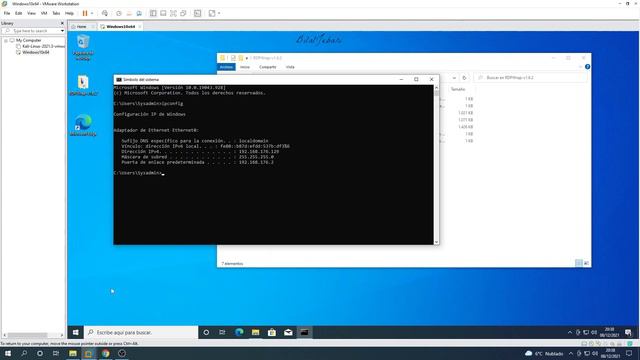
Task: Open Chrome from the host taskbar
Action: [105, 353]
